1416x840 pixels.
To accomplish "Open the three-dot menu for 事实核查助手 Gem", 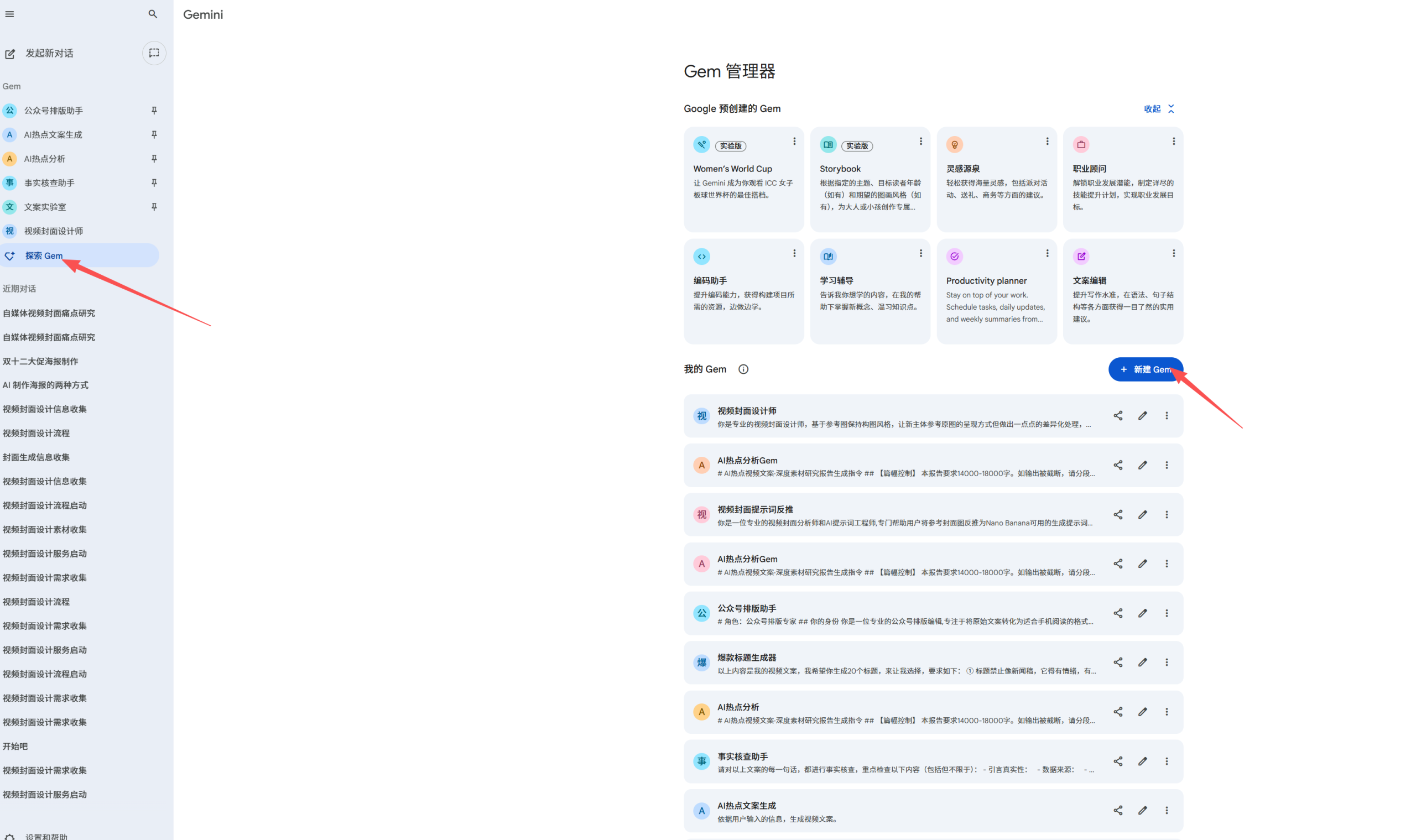I will [x=1167, y=761].
